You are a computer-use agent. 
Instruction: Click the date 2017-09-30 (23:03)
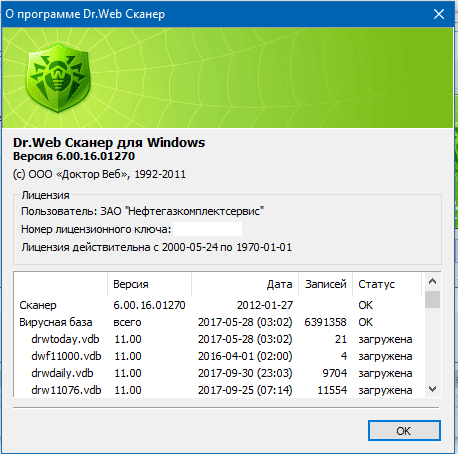click(245, 373)
